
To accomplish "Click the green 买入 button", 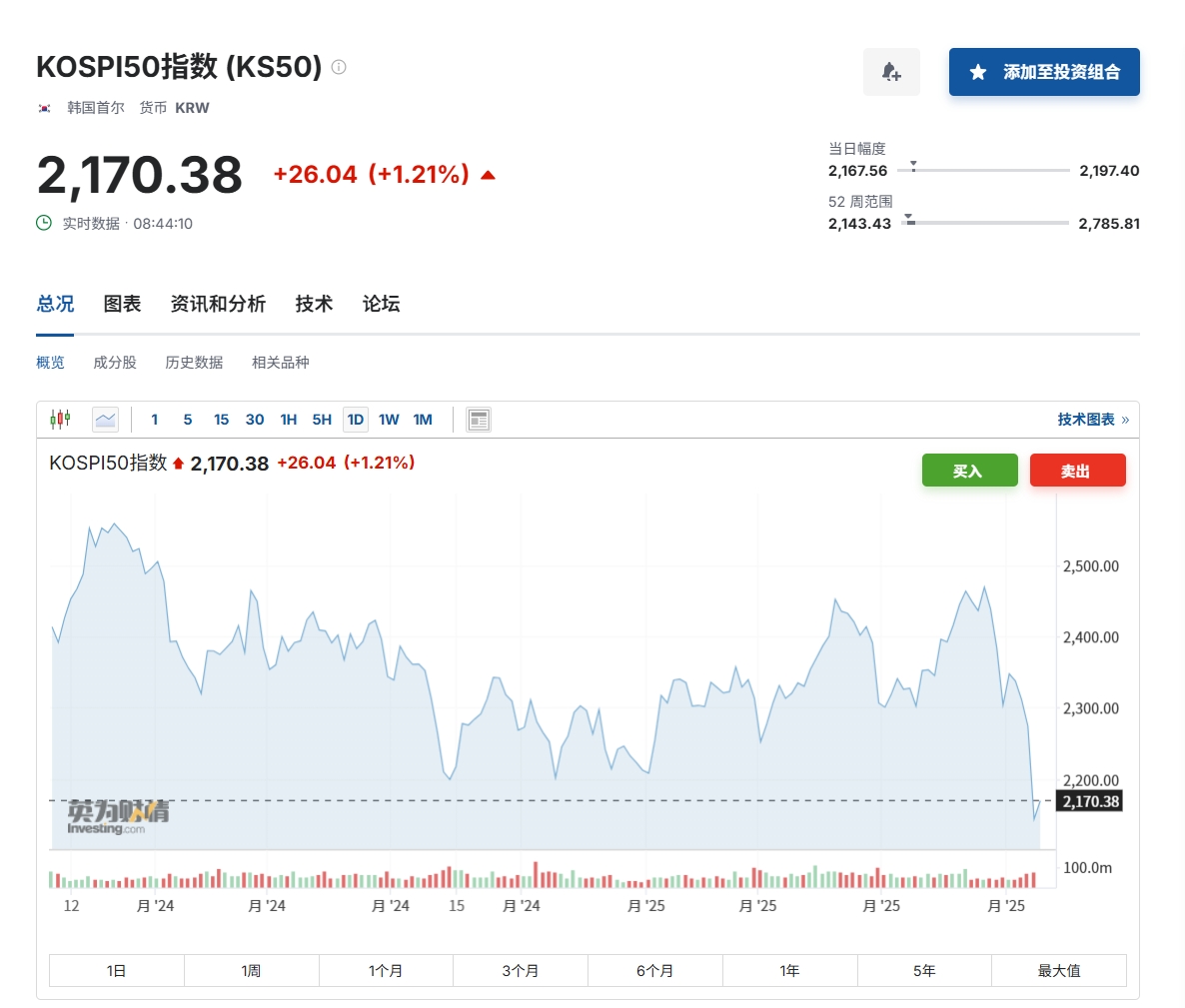I will tap(969, 471).
